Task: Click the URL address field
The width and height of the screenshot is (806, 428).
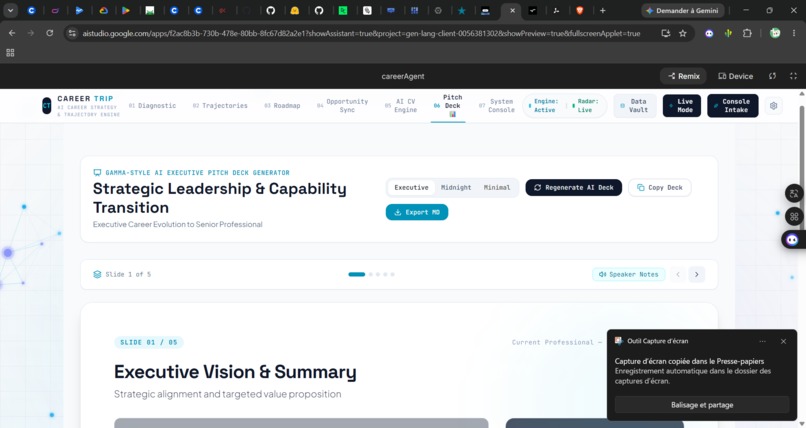Action: click(361, 33)
